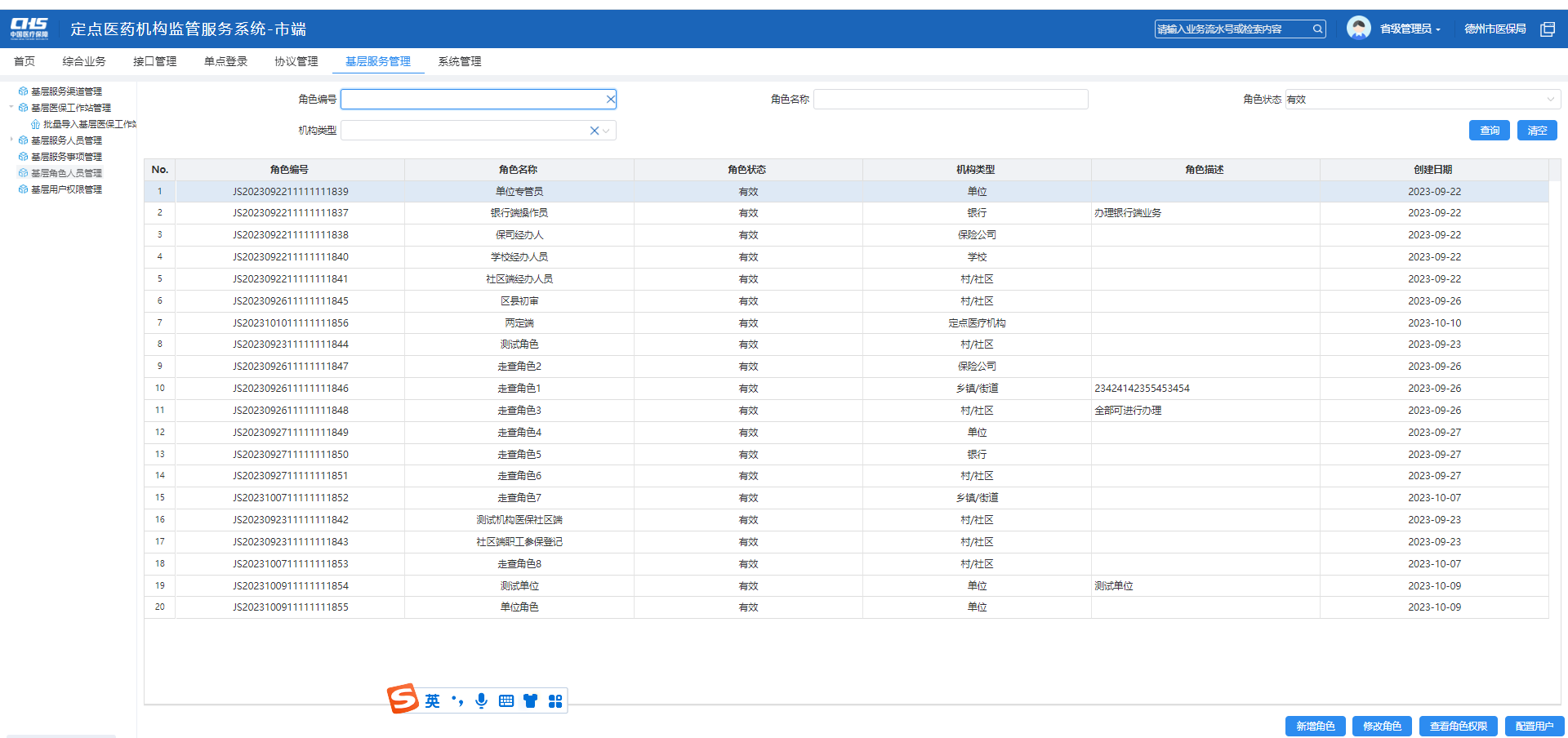Open the Sogou toolbox grid icon
Image resolution: width=1568 pixels, height=738 pixels.
click(x=555, y=700)
